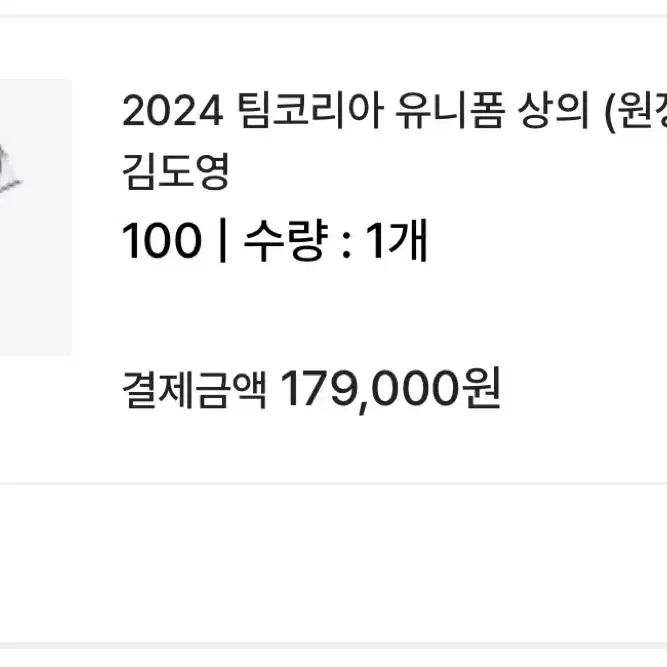Click the 2024 year in product title
667x667 pixels.
173,111
